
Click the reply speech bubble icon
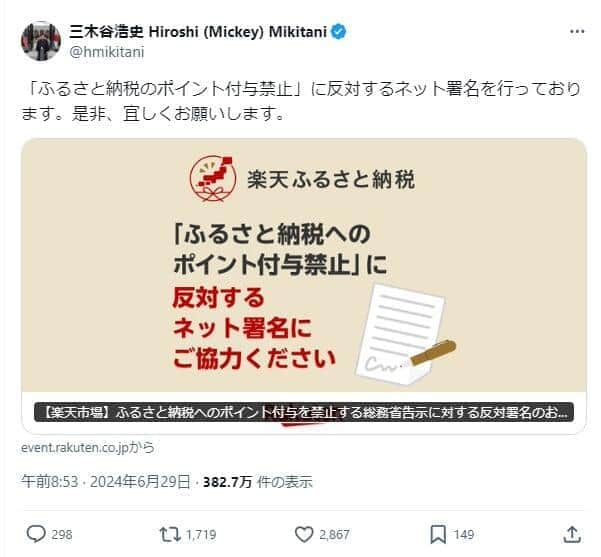click(36, 534)
